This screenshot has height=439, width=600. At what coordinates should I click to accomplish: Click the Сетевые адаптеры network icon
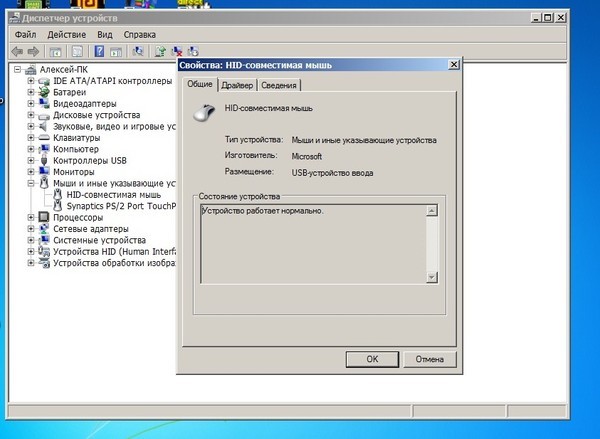click(x=44, y=229)
